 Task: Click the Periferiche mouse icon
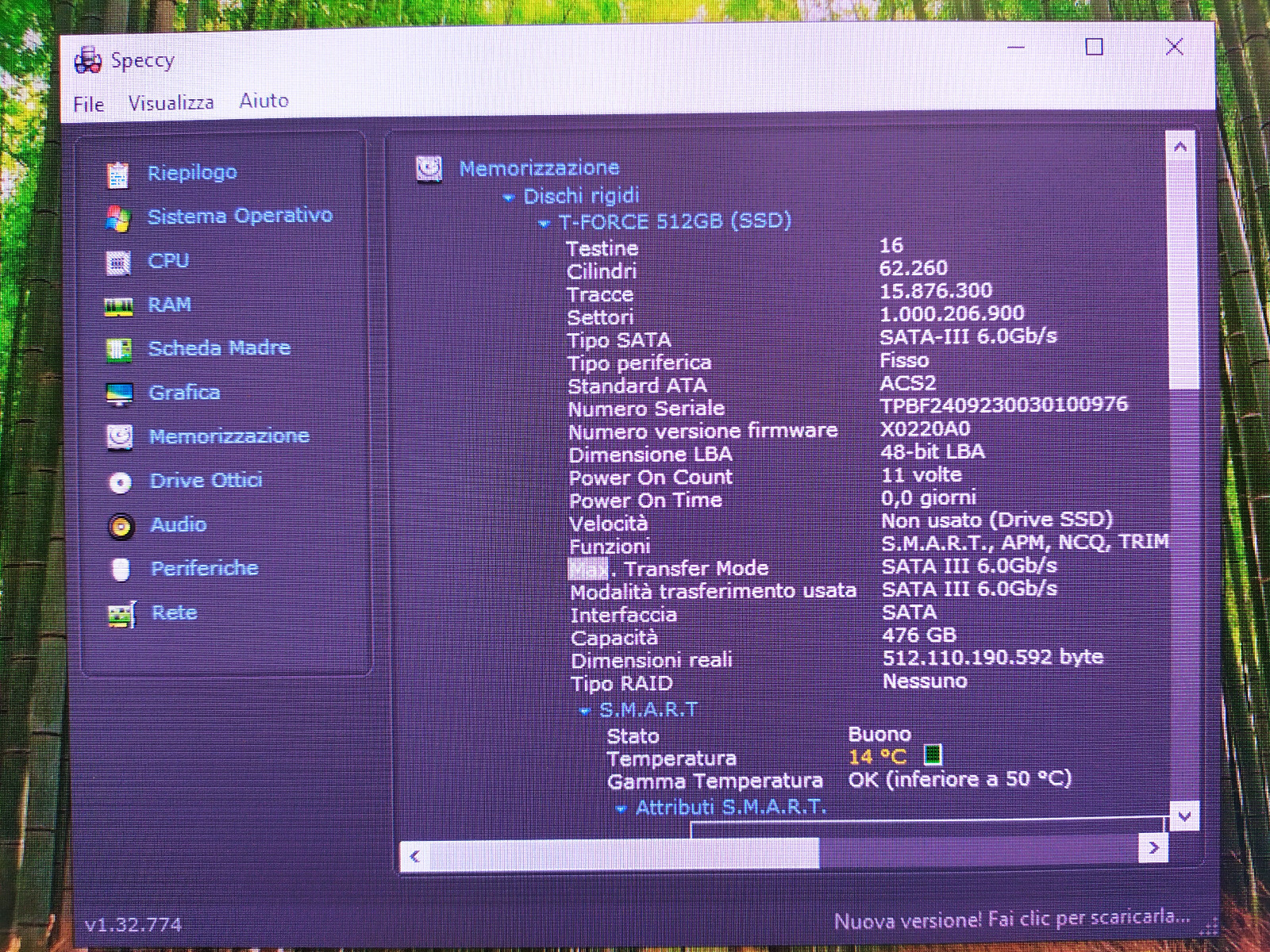(x=121, y=570)
